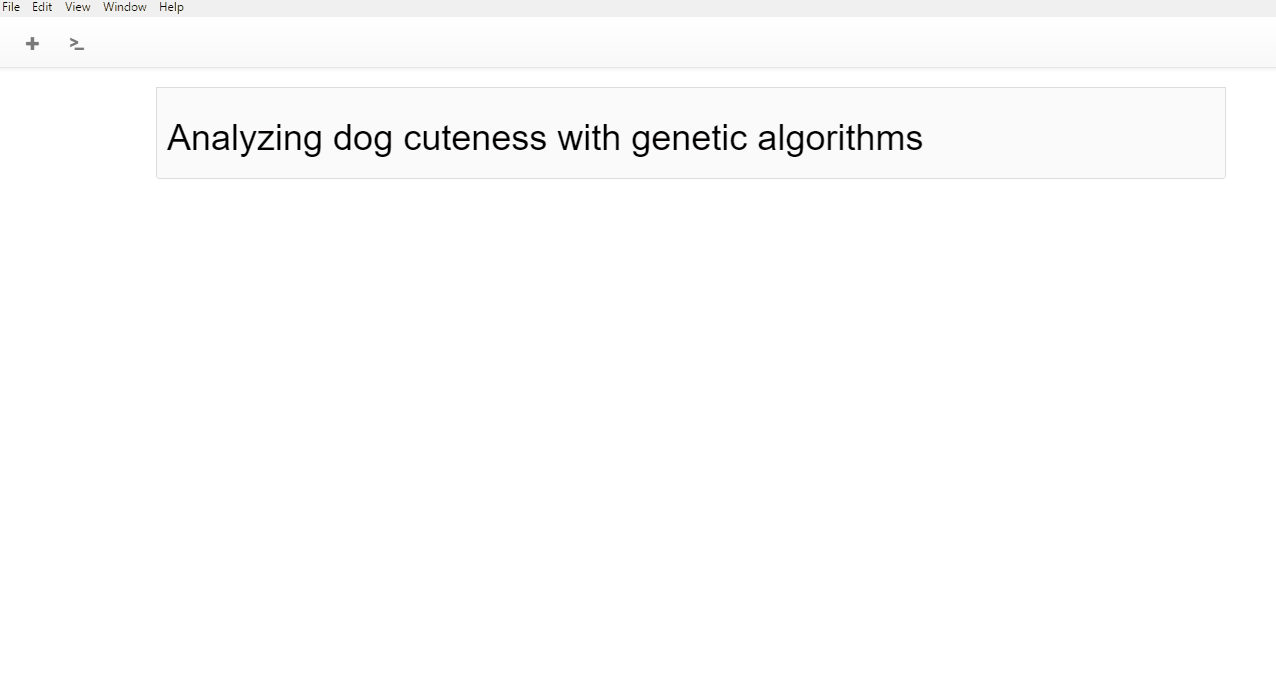Image resolution: width=1276 pixels, height=678 pixels.
Task: Click the left gutter beside the heading cell
Action: coord(78,133)
